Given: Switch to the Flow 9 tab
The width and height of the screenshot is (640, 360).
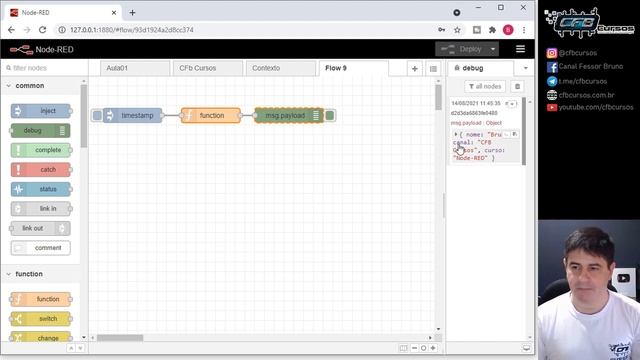Looking at the screenshot, I should [x=354, y=68].
